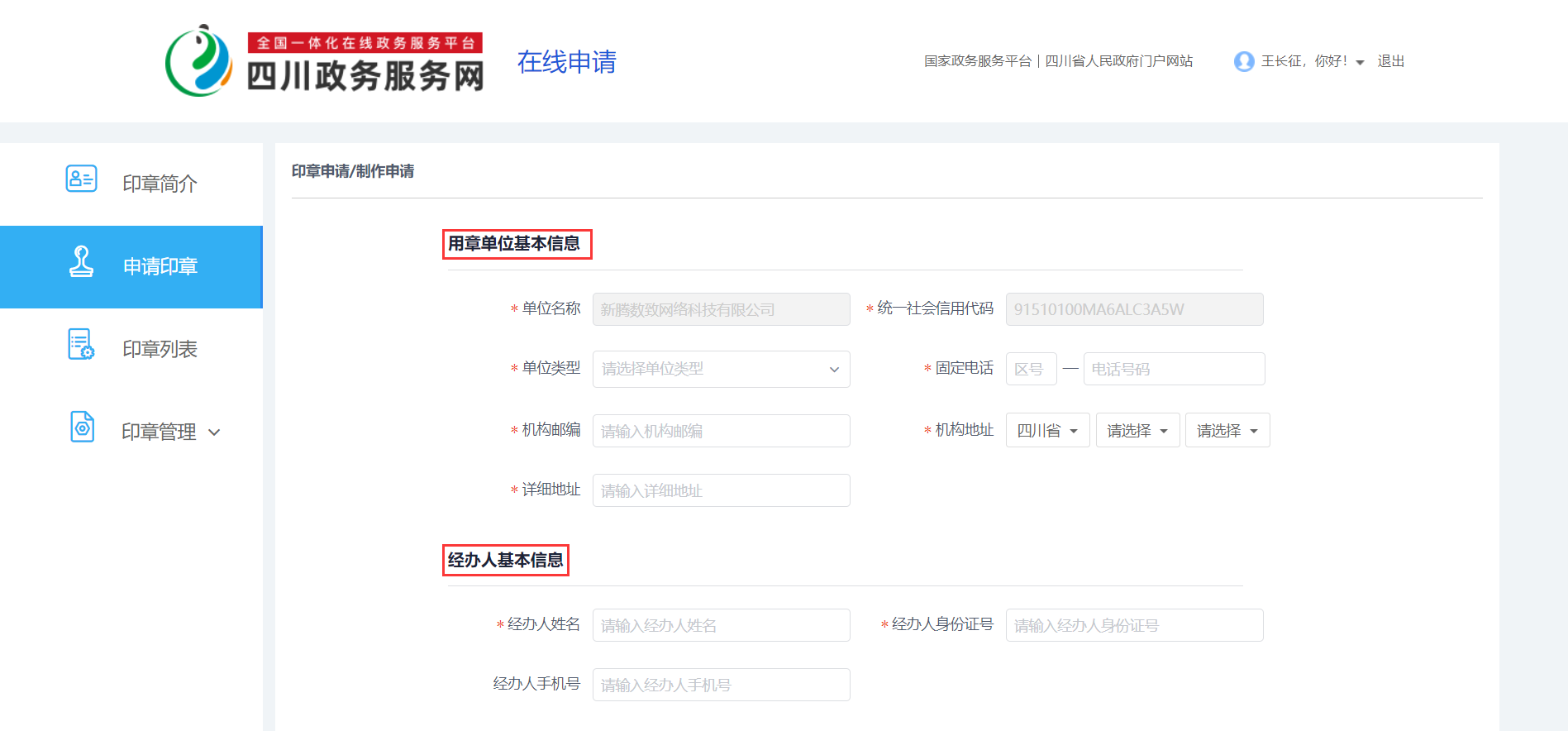Focus the 经办人手机号 input field
This screenshot has height=731, width=1568.
[721, 685]
